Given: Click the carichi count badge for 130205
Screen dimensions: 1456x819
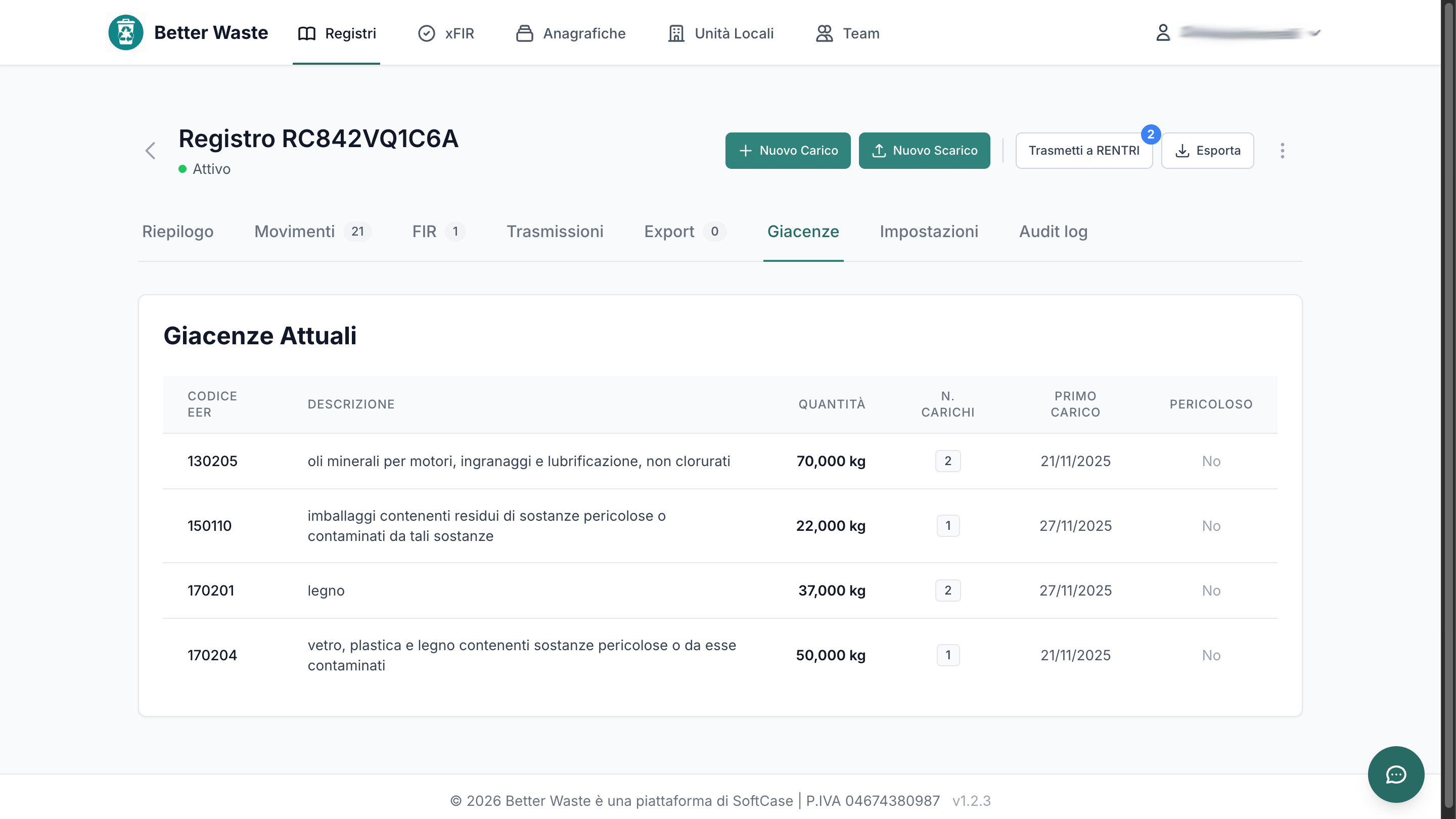Looking at the screenshot, I should (x=948, y=461).
